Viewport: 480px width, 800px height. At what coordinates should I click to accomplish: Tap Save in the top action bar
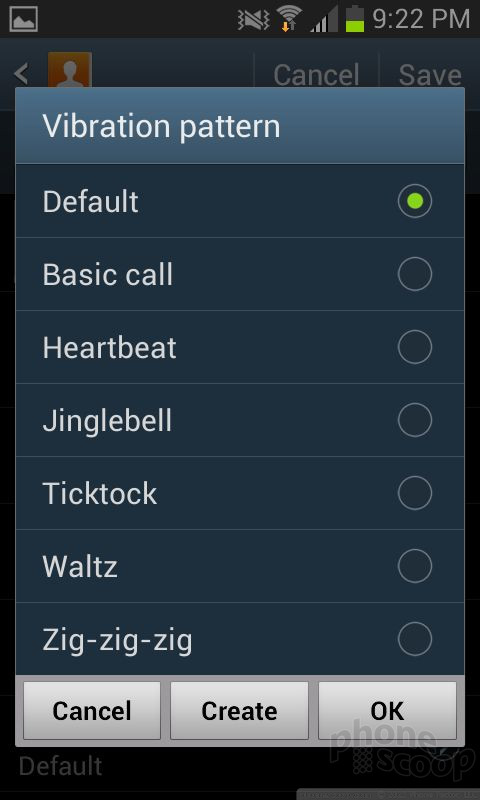(430, 75)
